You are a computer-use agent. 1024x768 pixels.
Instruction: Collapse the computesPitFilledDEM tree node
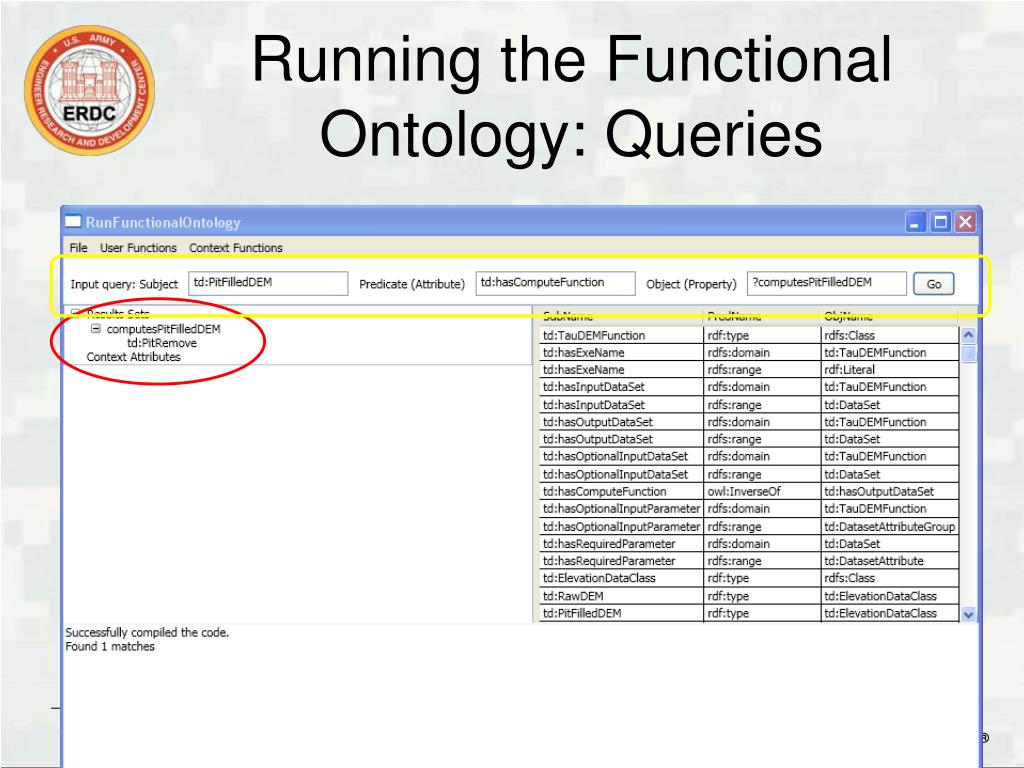tap(96, 328)
